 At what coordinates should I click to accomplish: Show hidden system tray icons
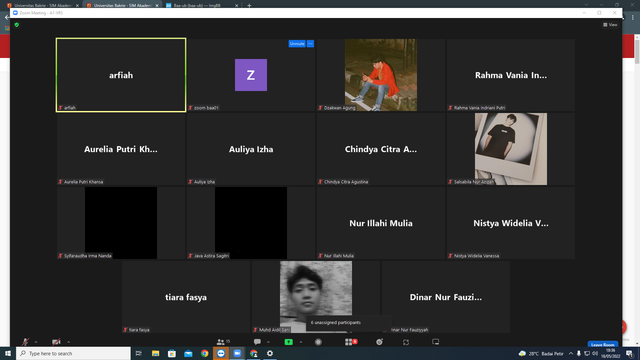(571, 353)
